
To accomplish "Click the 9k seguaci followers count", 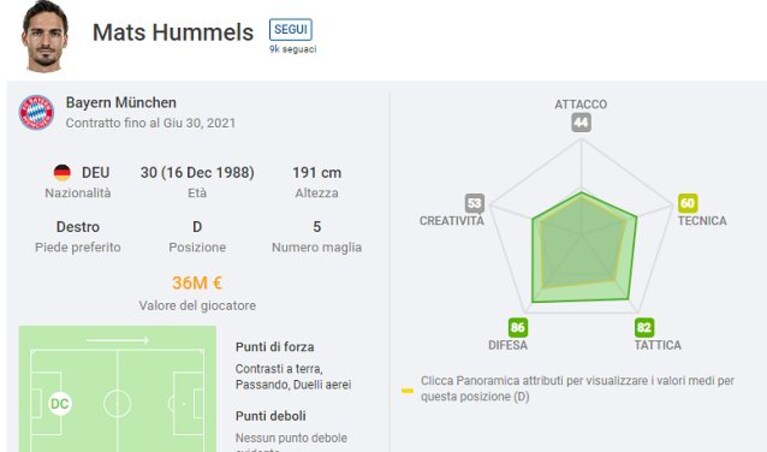I will pyautogui.click(x=293, y=49).
